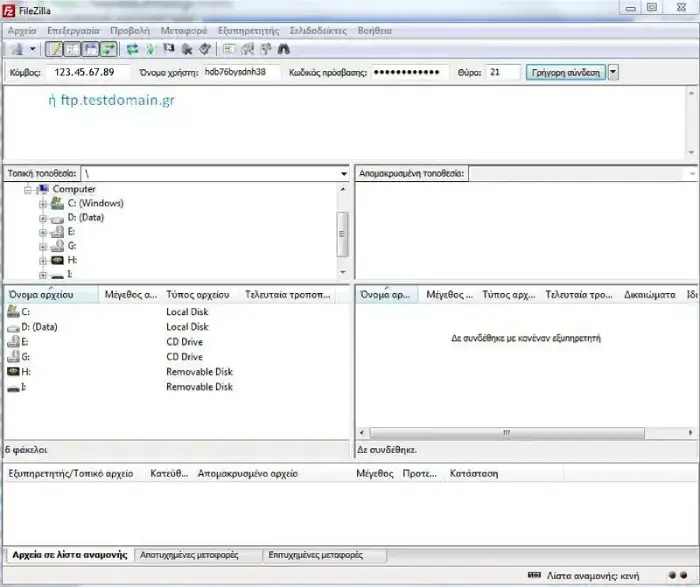Image resolution: width=700 pixels, height=587 pixels.
Task: Toggle synchronized browsing in the toolbar
Action: point(266,49)
